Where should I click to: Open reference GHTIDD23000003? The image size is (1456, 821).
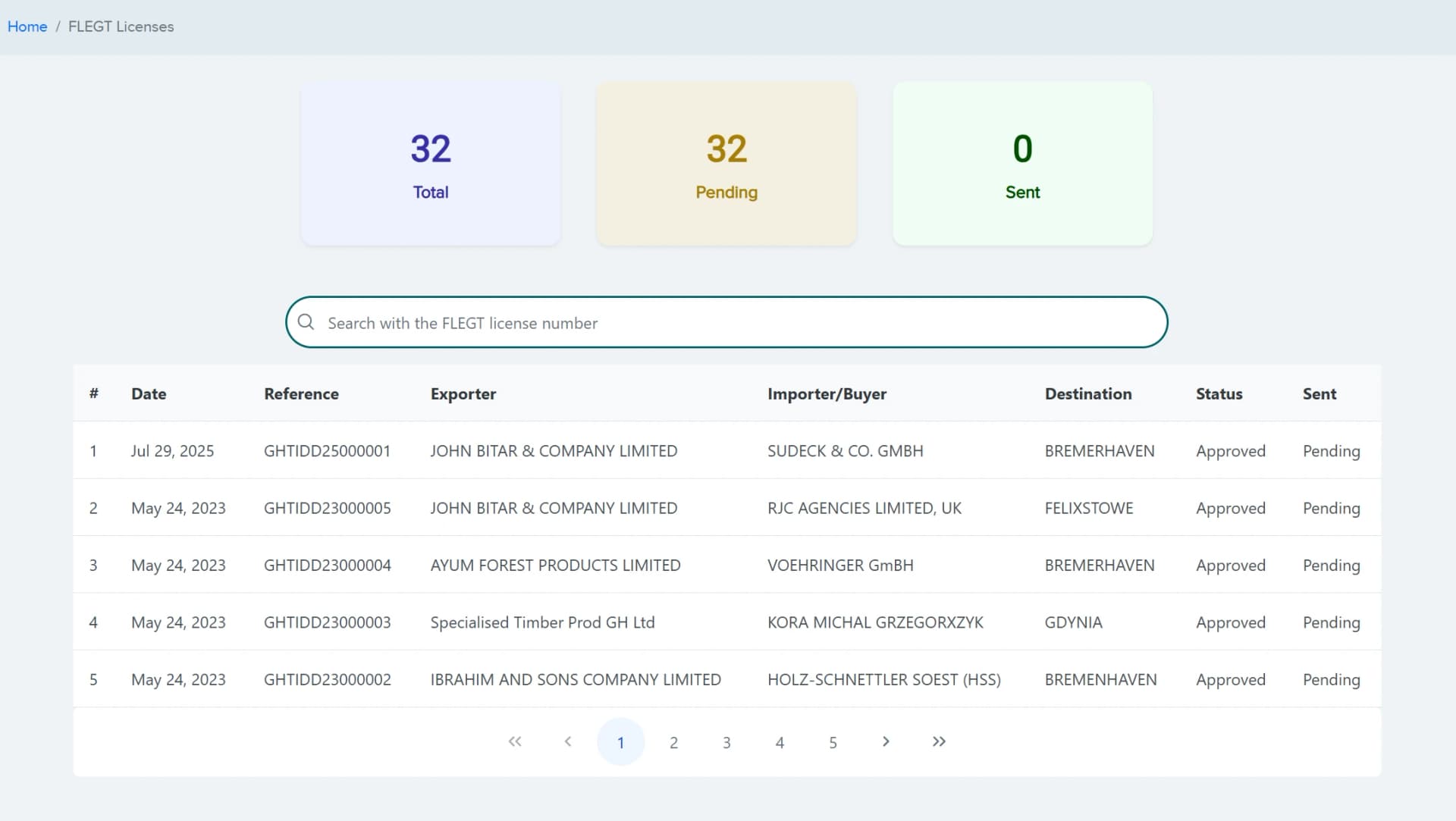pyautogui.click(x=327, y=622)
